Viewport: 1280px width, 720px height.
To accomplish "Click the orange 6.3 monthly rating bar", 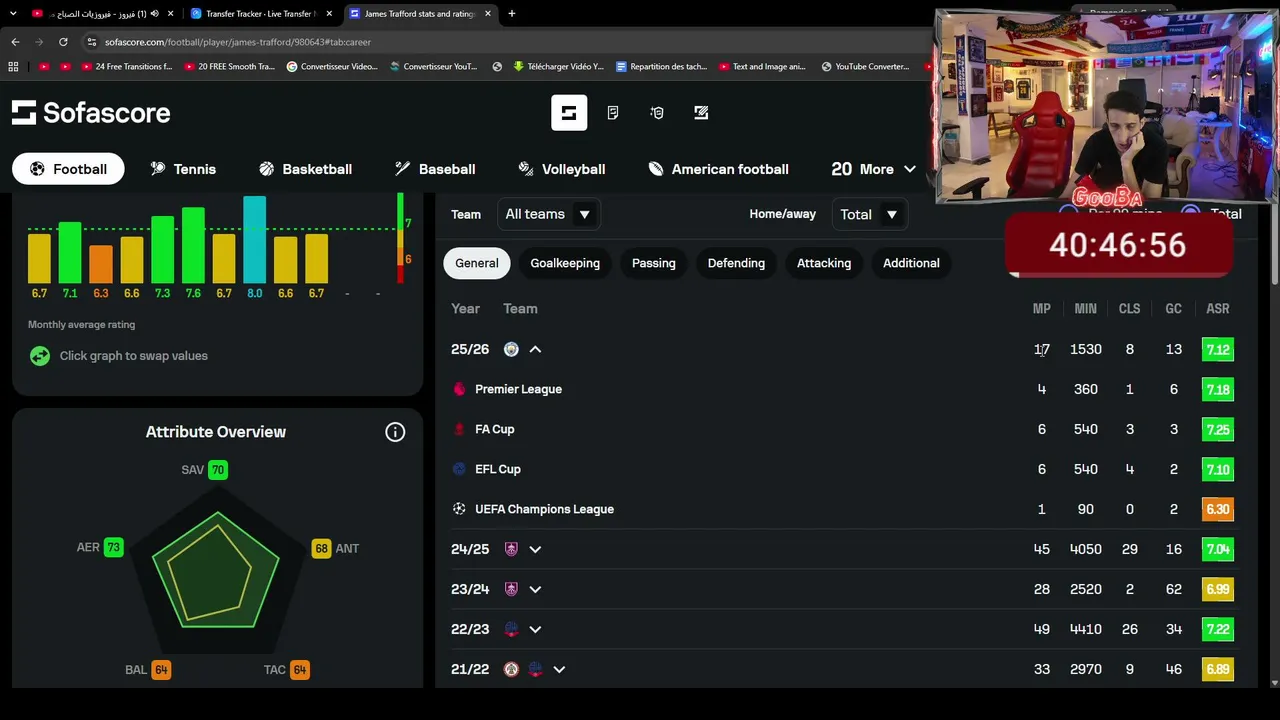I will tap(101, 265).
